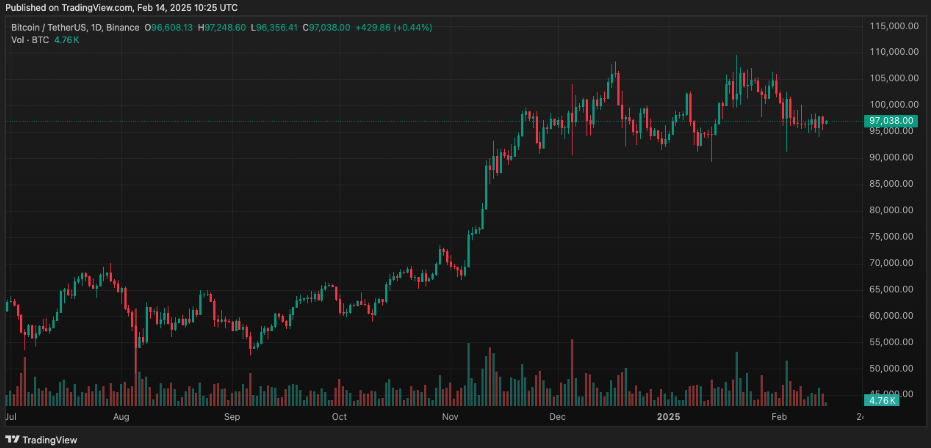This screenshot has height=448, width=931.
Task: Click the Dec label on time axis
Action: (x=558, y=415)
